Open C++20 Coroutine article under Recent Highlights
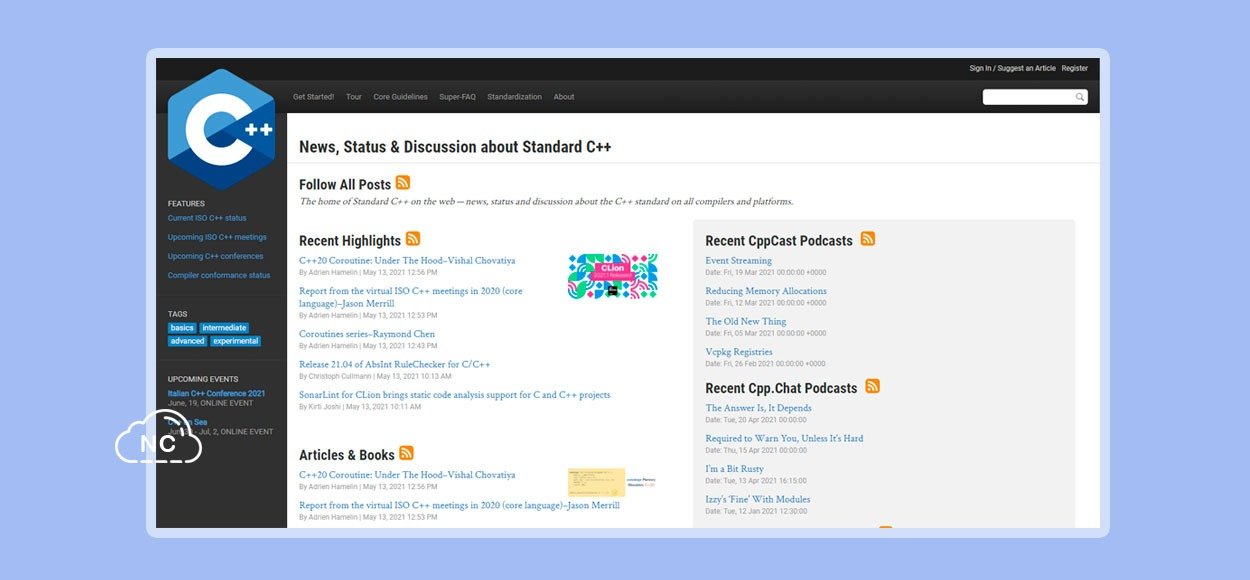This screenshot has height=580, width=1250. (x=407, y=261)
